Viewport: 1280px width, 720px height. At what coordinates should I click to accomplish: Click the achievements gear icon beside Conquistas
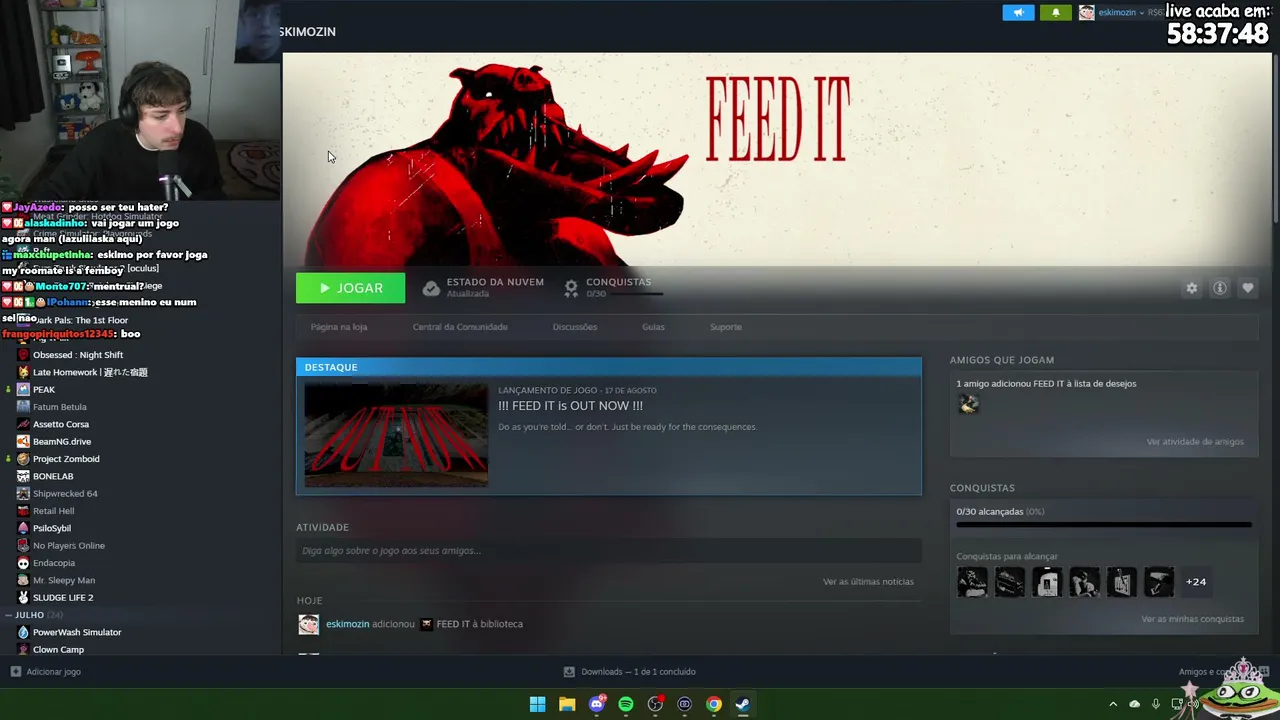coord(571,288)
